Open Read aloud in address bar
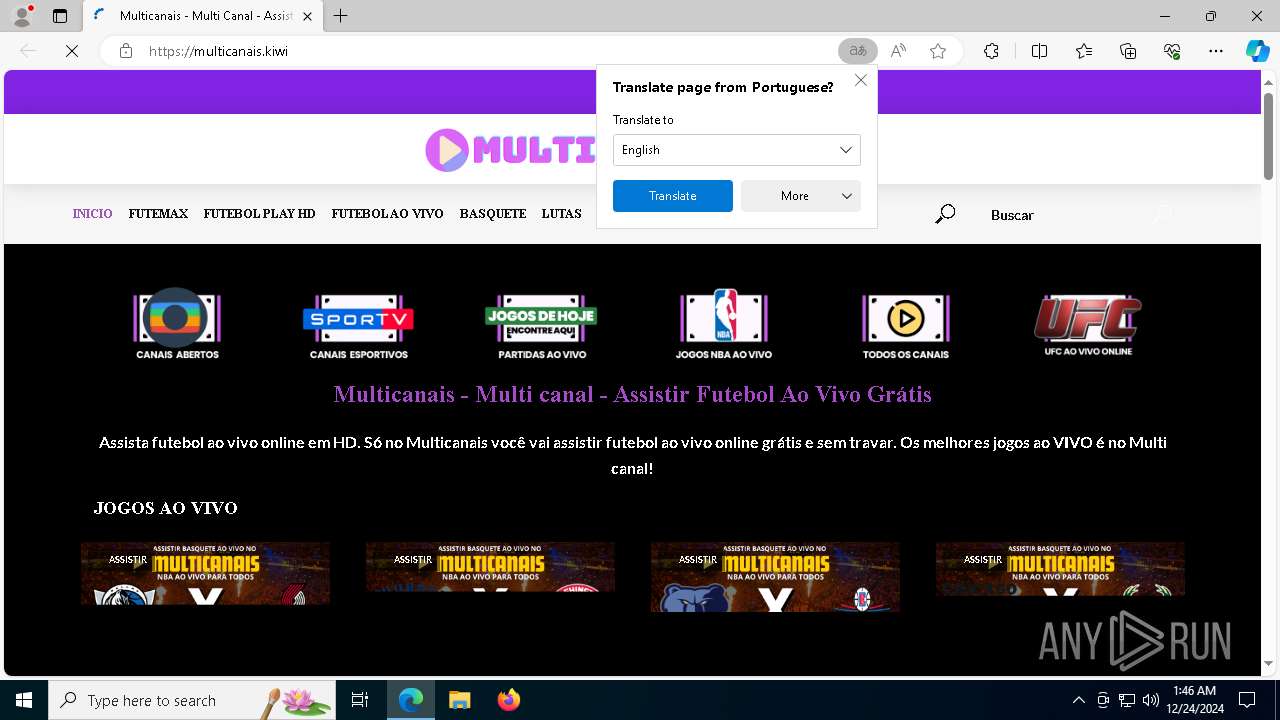 [x=898, y=51]
